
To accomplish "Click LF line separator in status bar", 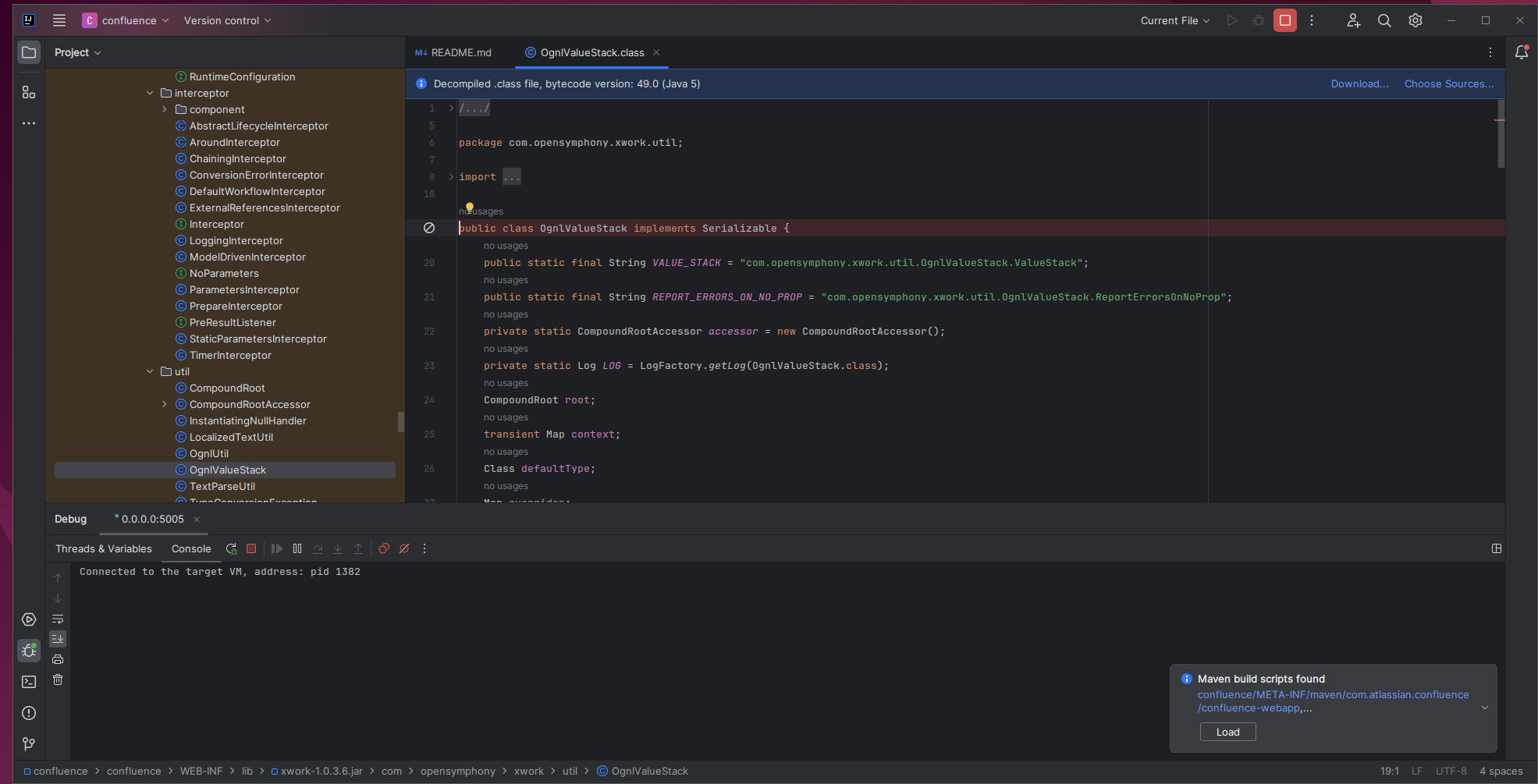I will 1417,771.
